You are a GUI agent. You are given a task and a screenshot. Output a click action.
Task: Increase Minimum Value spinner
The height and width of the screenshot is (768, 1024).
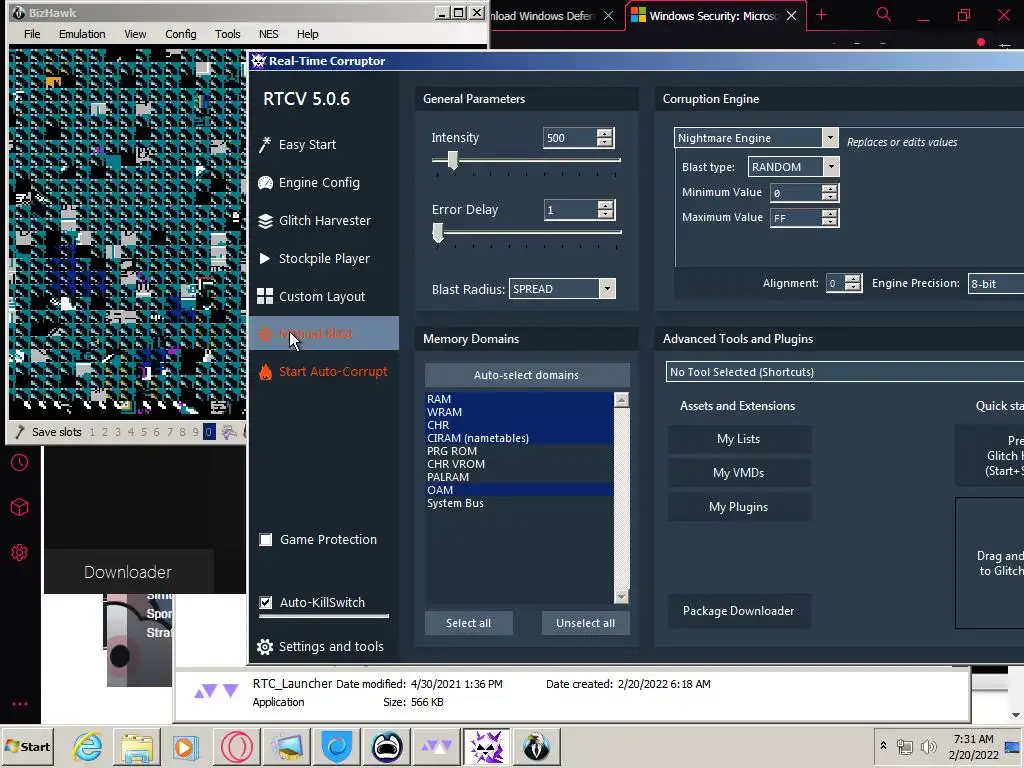pyautogui.click(x=829, y=188)
